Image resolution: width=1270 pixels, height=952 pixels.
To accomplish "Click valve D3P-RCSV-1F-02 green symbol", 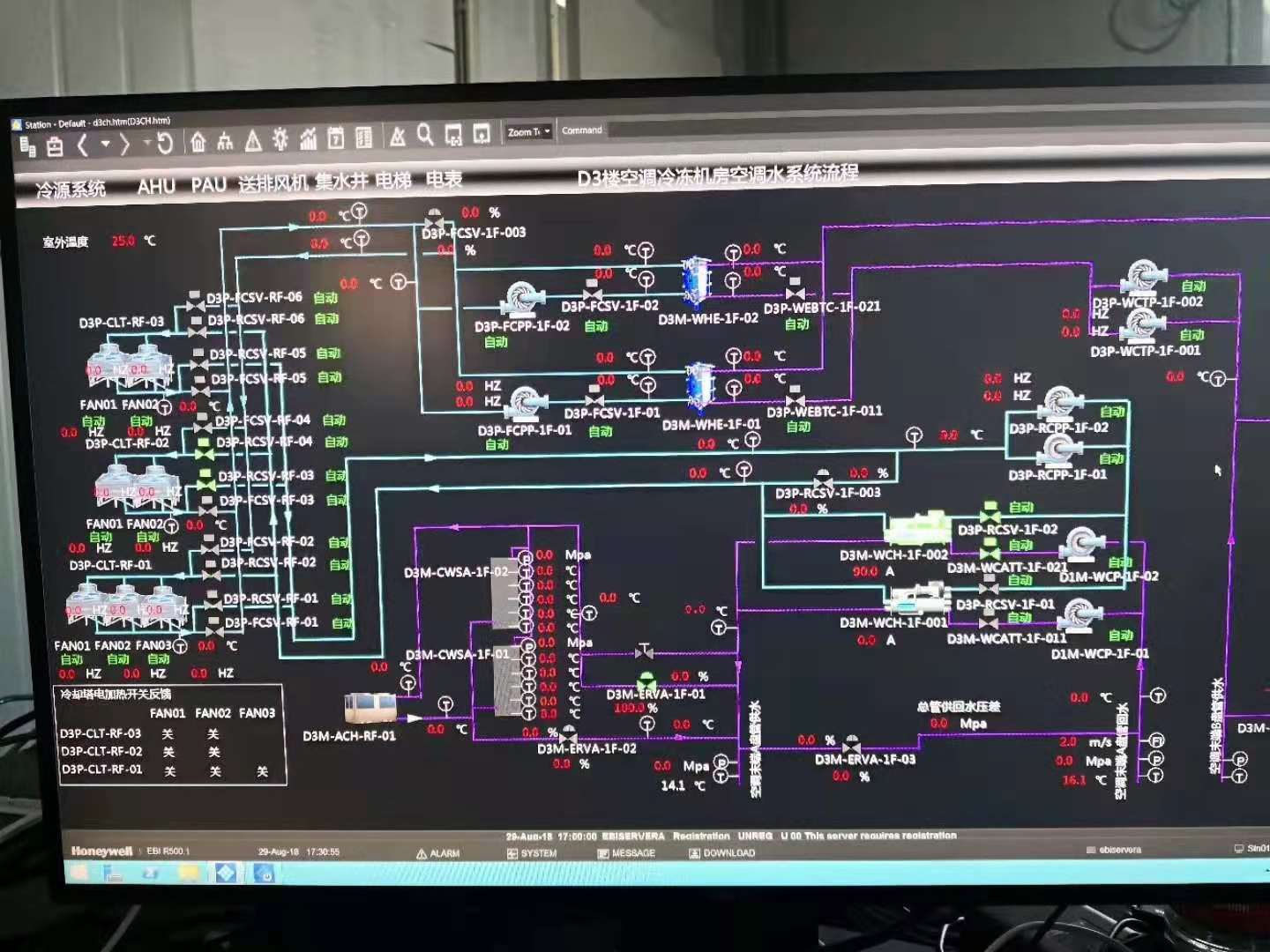I will (990, 514).
